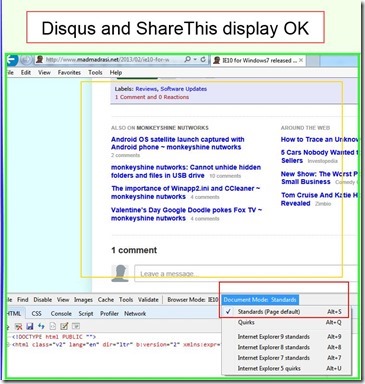Click the reload icon in the address bar
365x384 pixels.
pyautogui.click(x=203, y=60)
